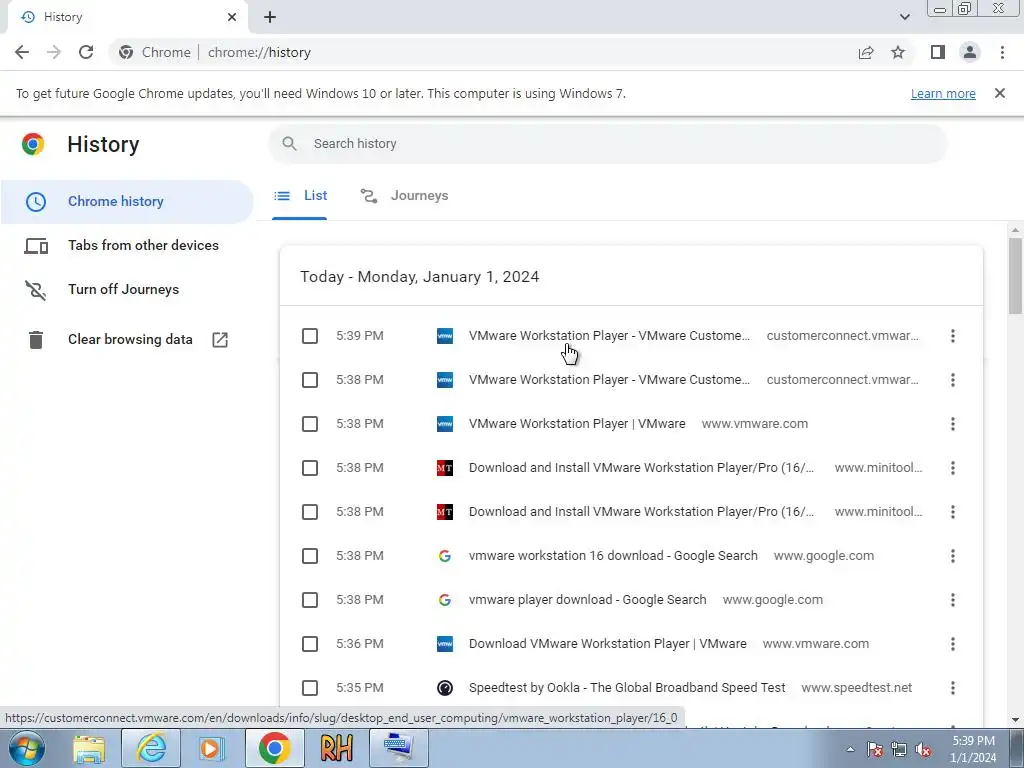This screenshot has width=1024, height=768.
Task: Select Chrome history in the sidebar
Action: click(127, 202)
